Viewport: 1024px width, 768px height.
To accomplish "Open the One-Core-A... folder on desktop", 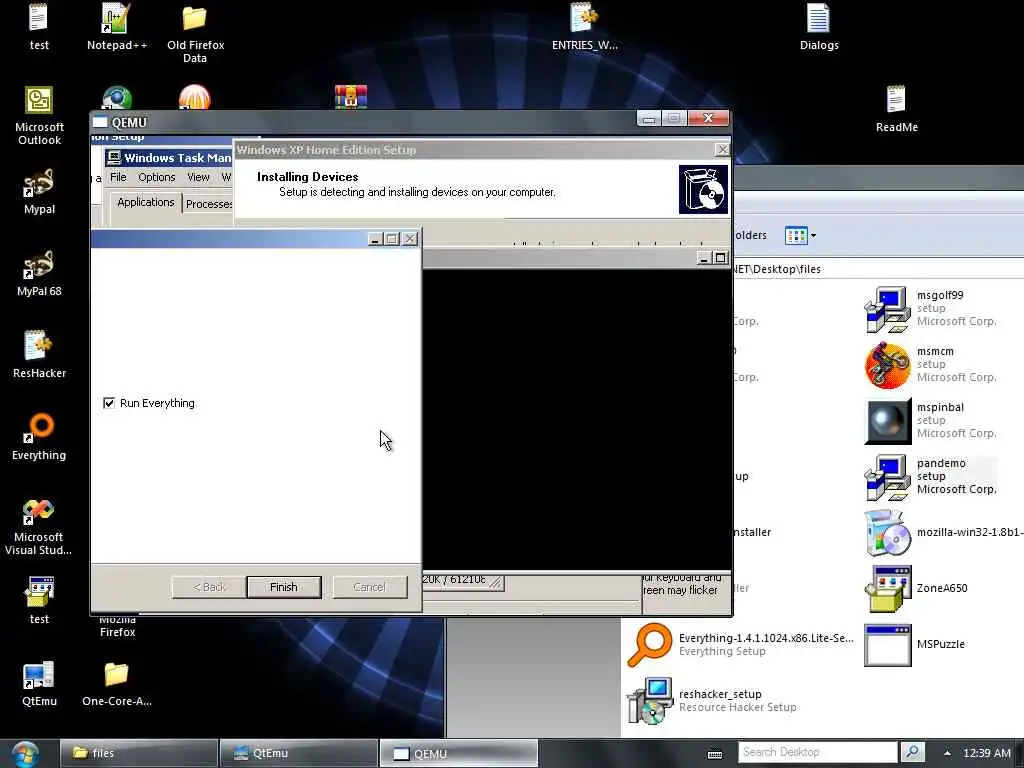I will coord(117,683).
